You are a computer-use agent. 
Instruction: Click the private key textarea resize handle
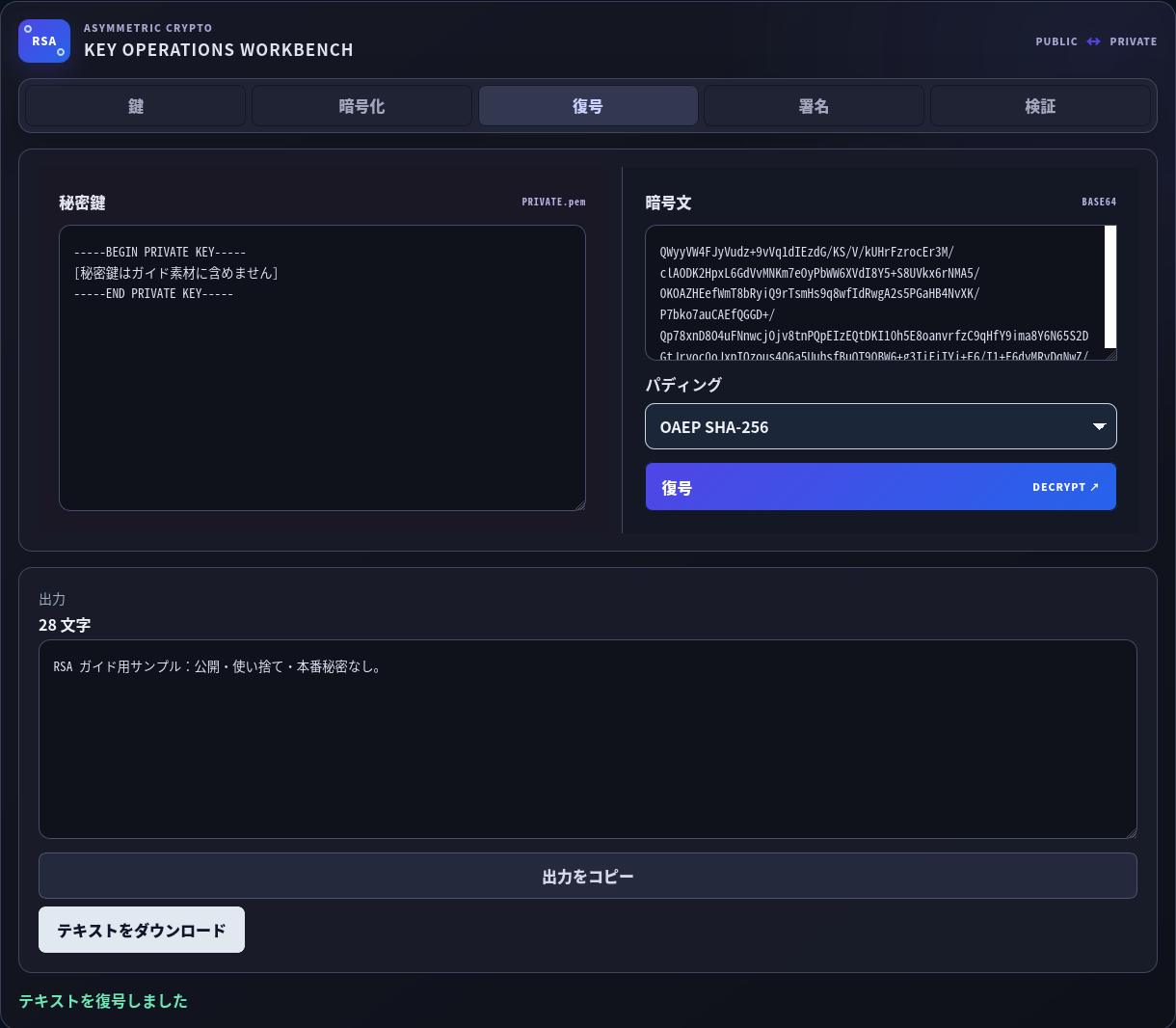click(579, 504)
